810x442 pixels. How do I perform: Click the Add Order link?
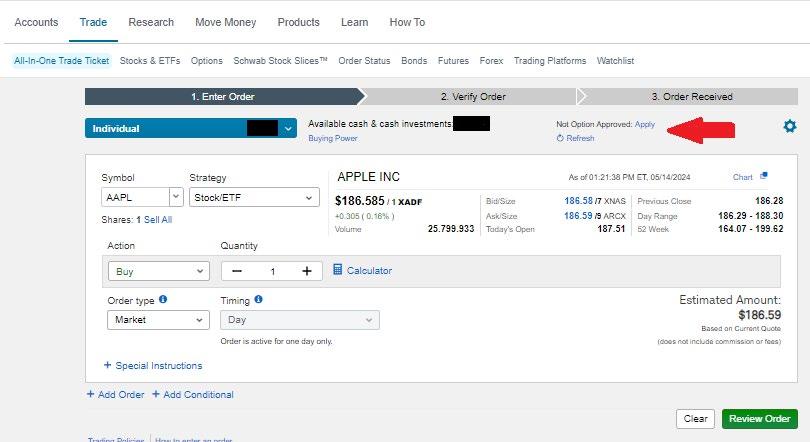121,394
